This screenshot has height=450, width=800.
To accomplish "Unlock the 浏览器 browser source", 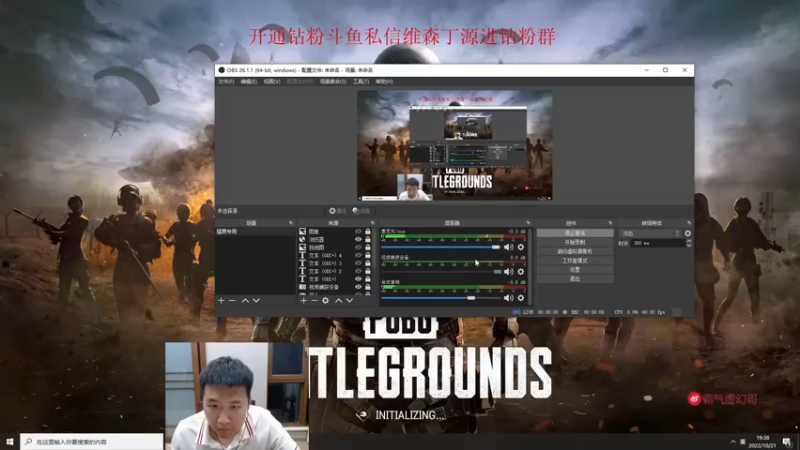I will [x=368, y=239].
